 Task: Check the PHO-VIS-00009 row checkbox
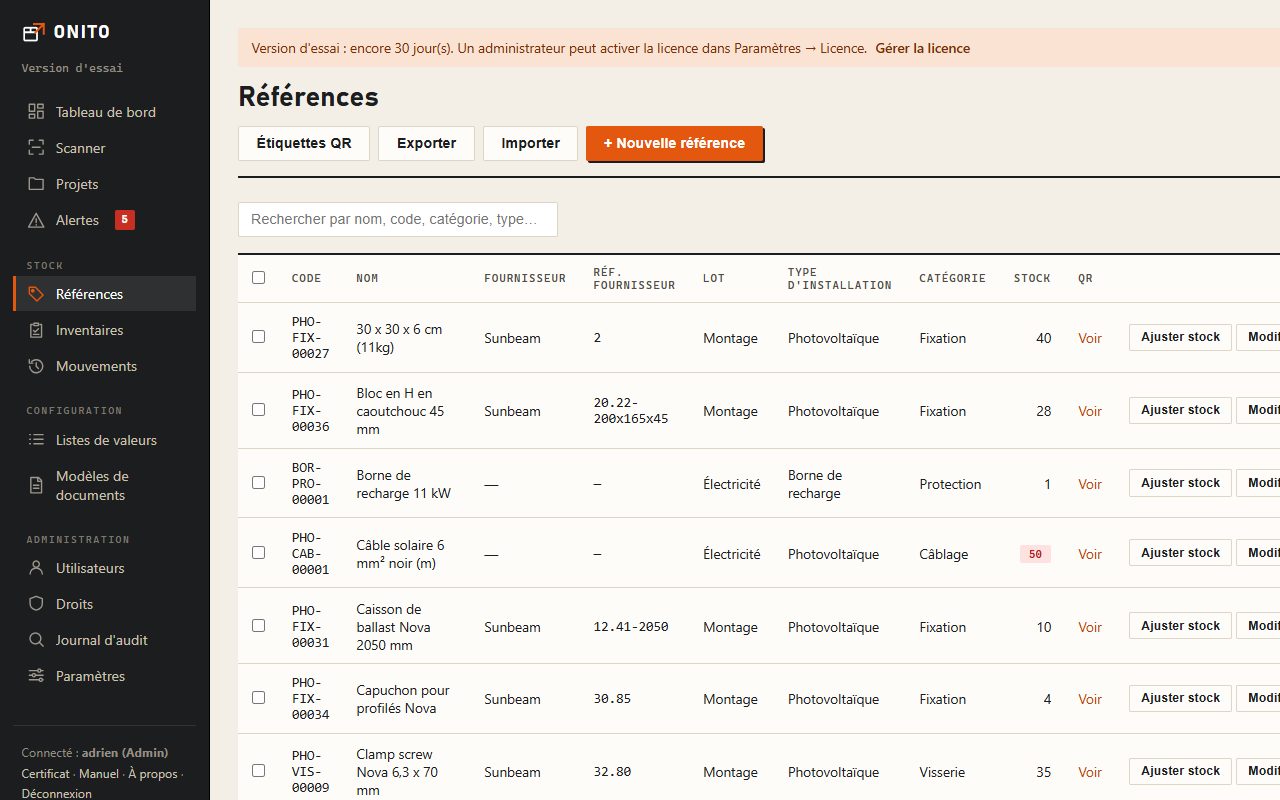click(x=259, y=771)
